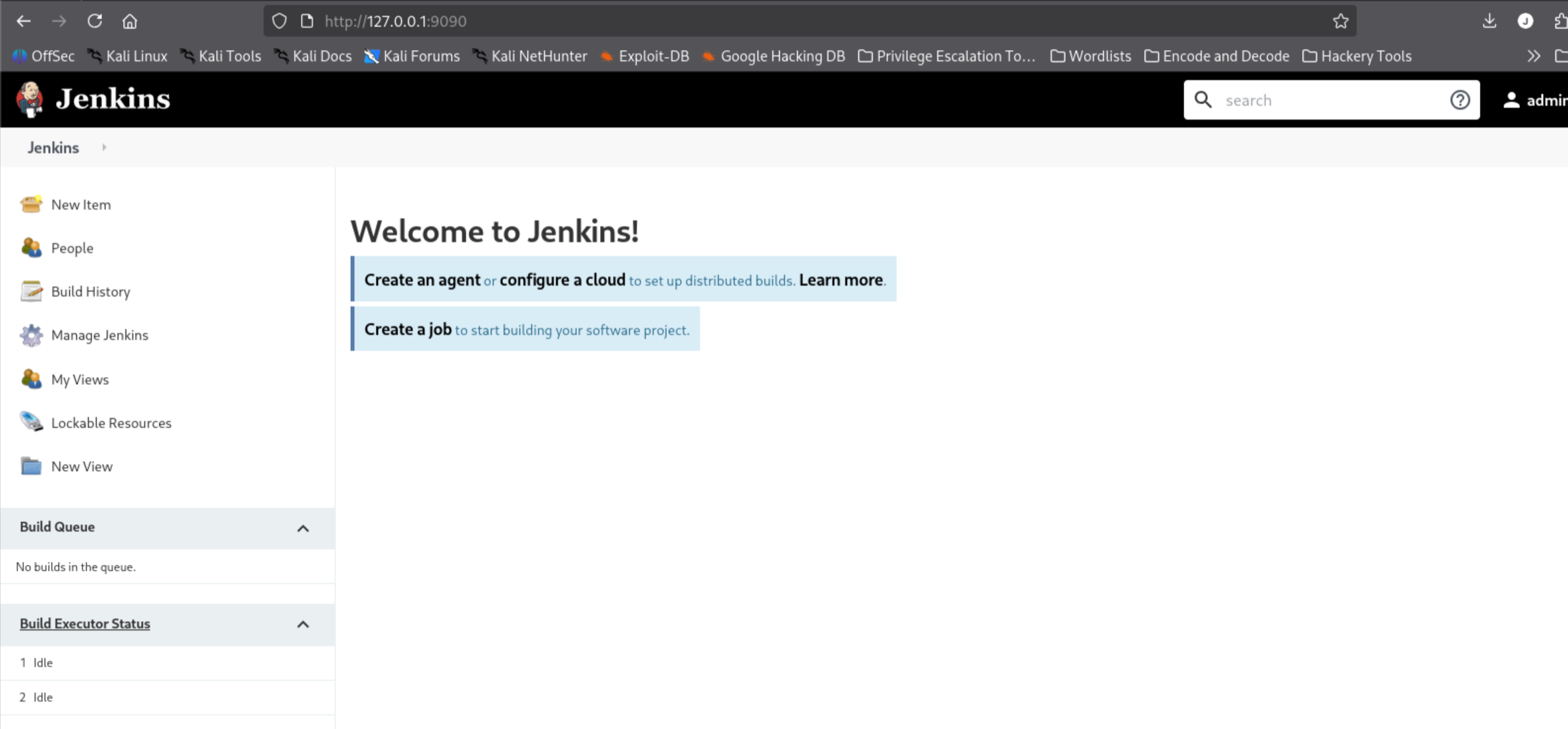Image resolution: width=1568 pixels, height=729 pixels.
Task: Click the account circle icon in toolbar
Action: (1525, 21)
